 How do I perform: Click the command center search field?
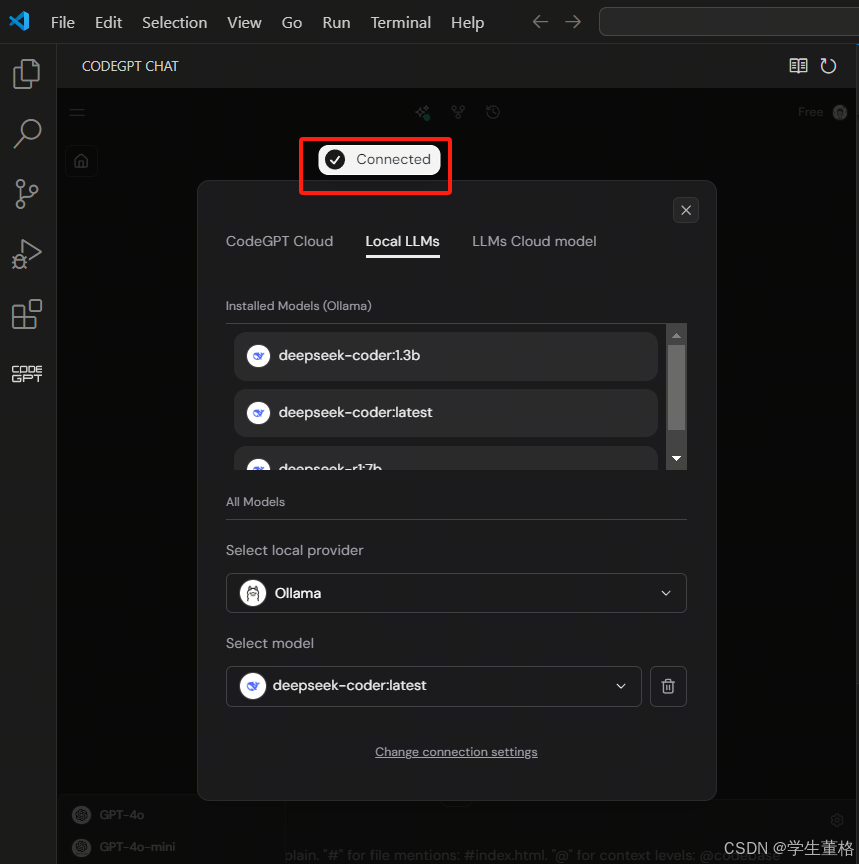pyautogui.click(x=728, y=22)
